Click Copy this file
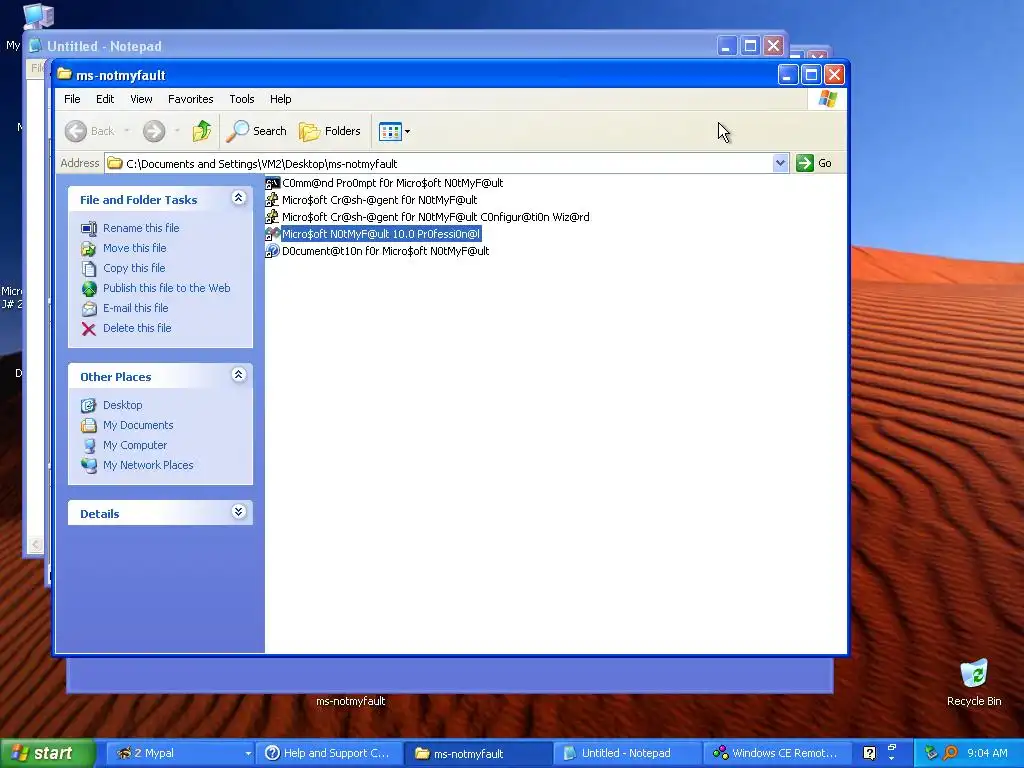The image size is (1024, 768). (134, 268)
